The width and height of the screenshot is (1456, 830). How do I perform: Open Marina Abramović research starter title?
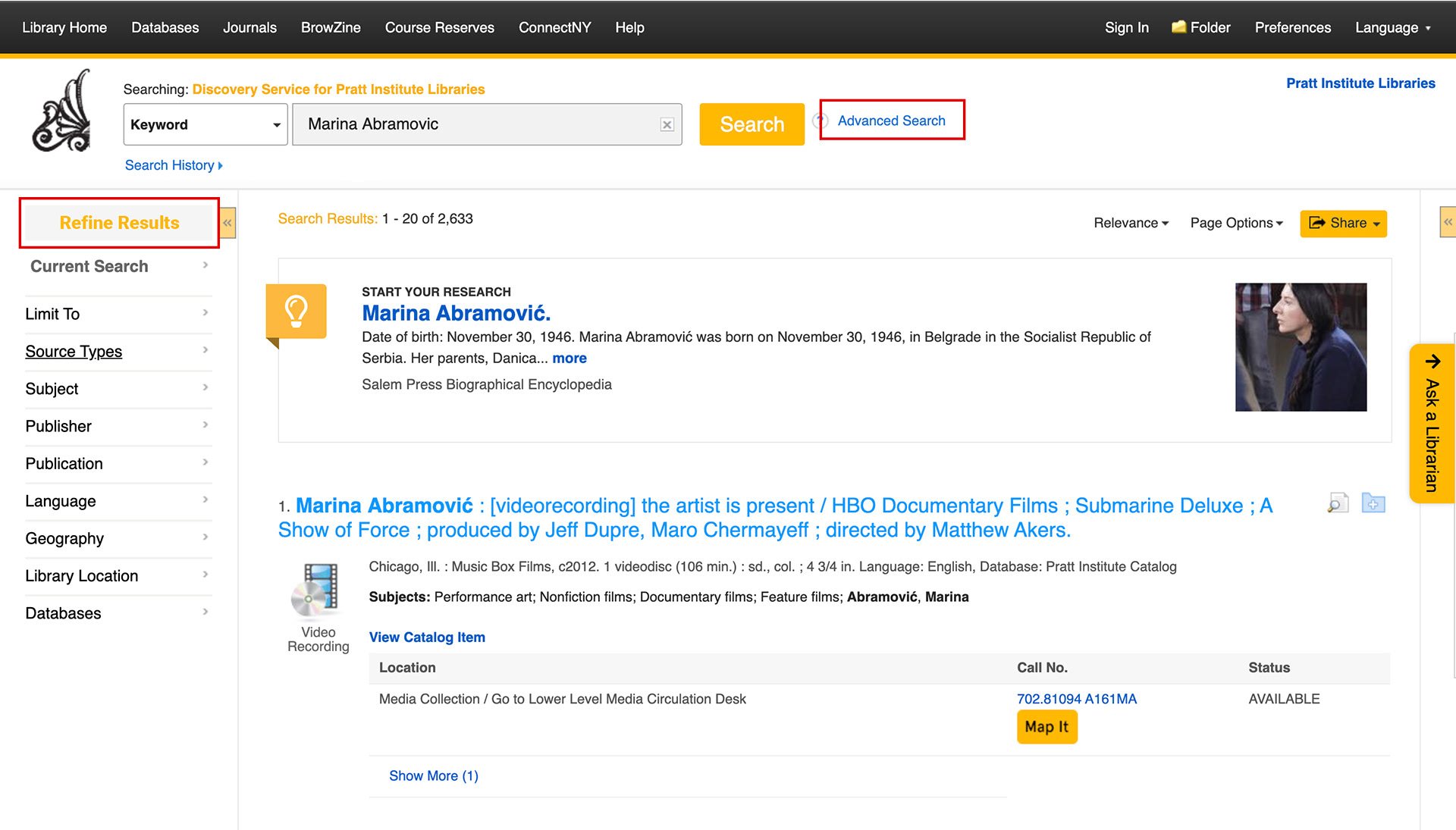[457, 313]
